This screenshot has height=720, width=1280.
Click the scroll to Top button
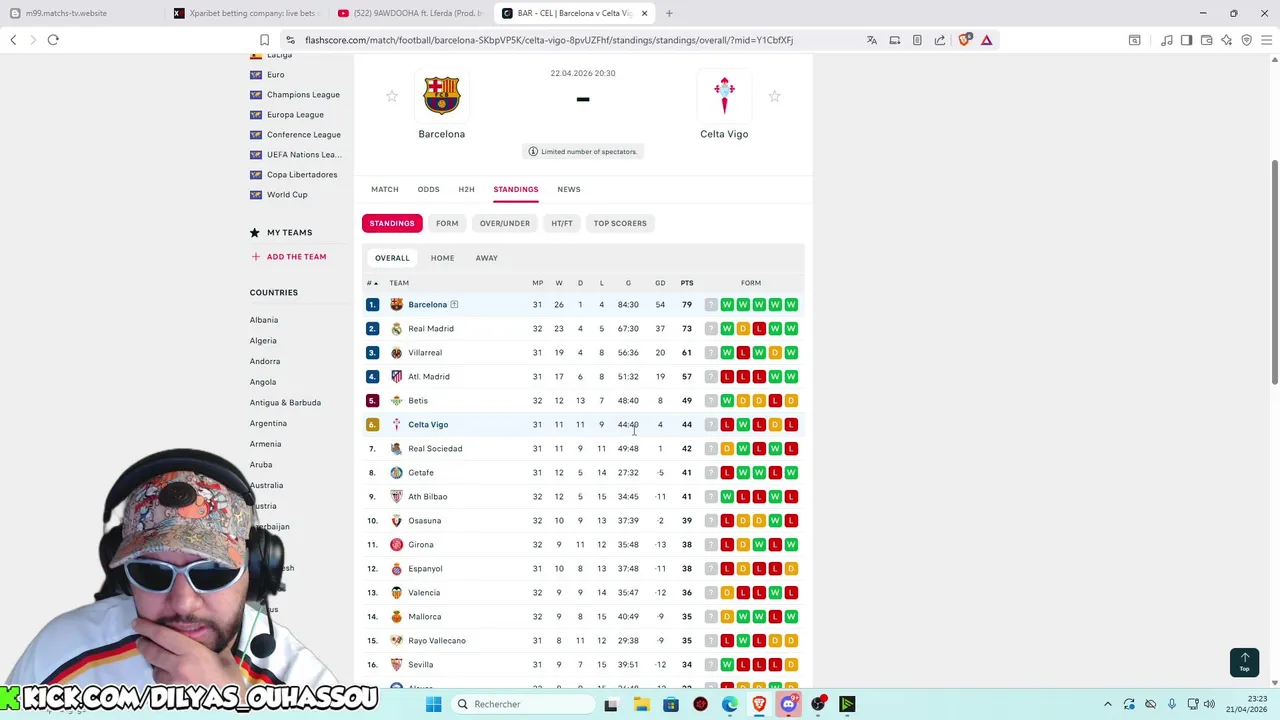coord(1244,662)
